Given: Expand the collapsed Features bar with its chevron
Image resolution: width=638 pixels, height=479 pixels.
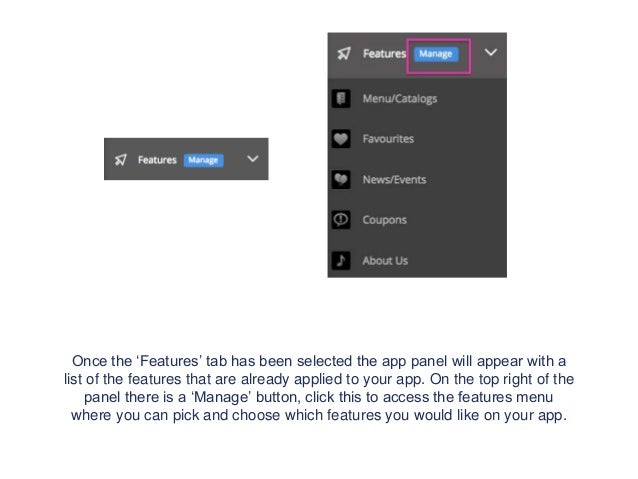Looking at the screenshot, I should click(x=252, y=159).
